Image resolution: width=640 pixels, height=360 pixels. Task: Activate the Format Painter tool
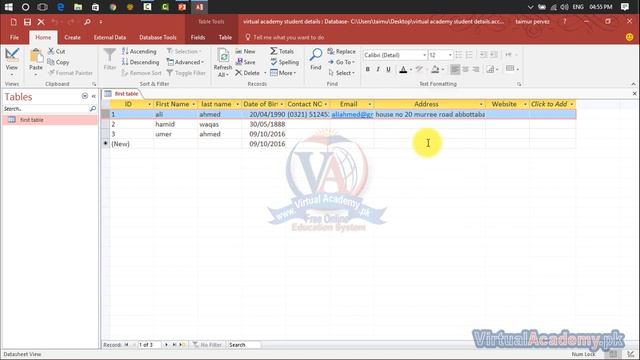[x=71, y=73]
